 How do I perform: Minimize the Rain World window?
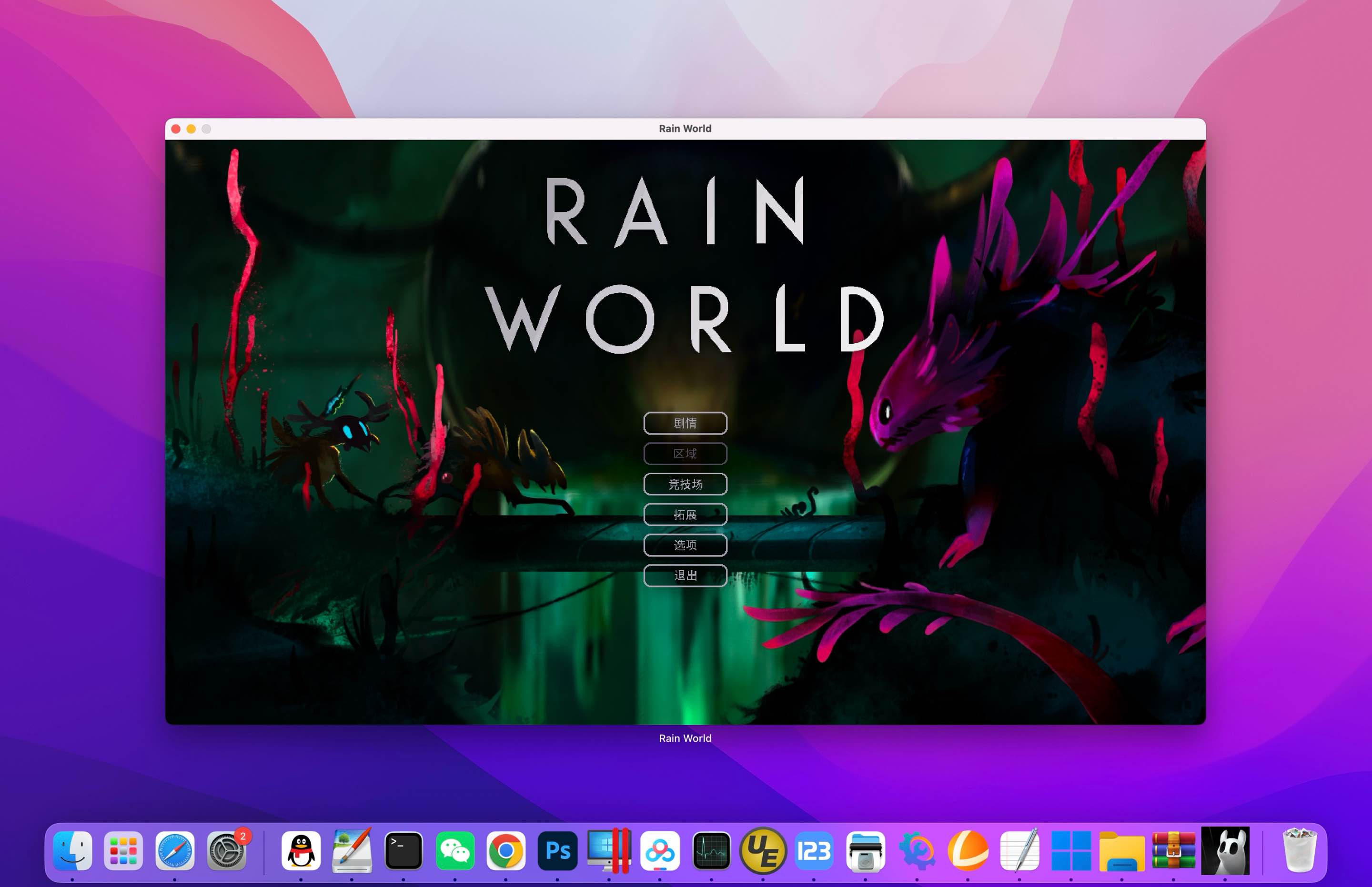tap(191, 129)
